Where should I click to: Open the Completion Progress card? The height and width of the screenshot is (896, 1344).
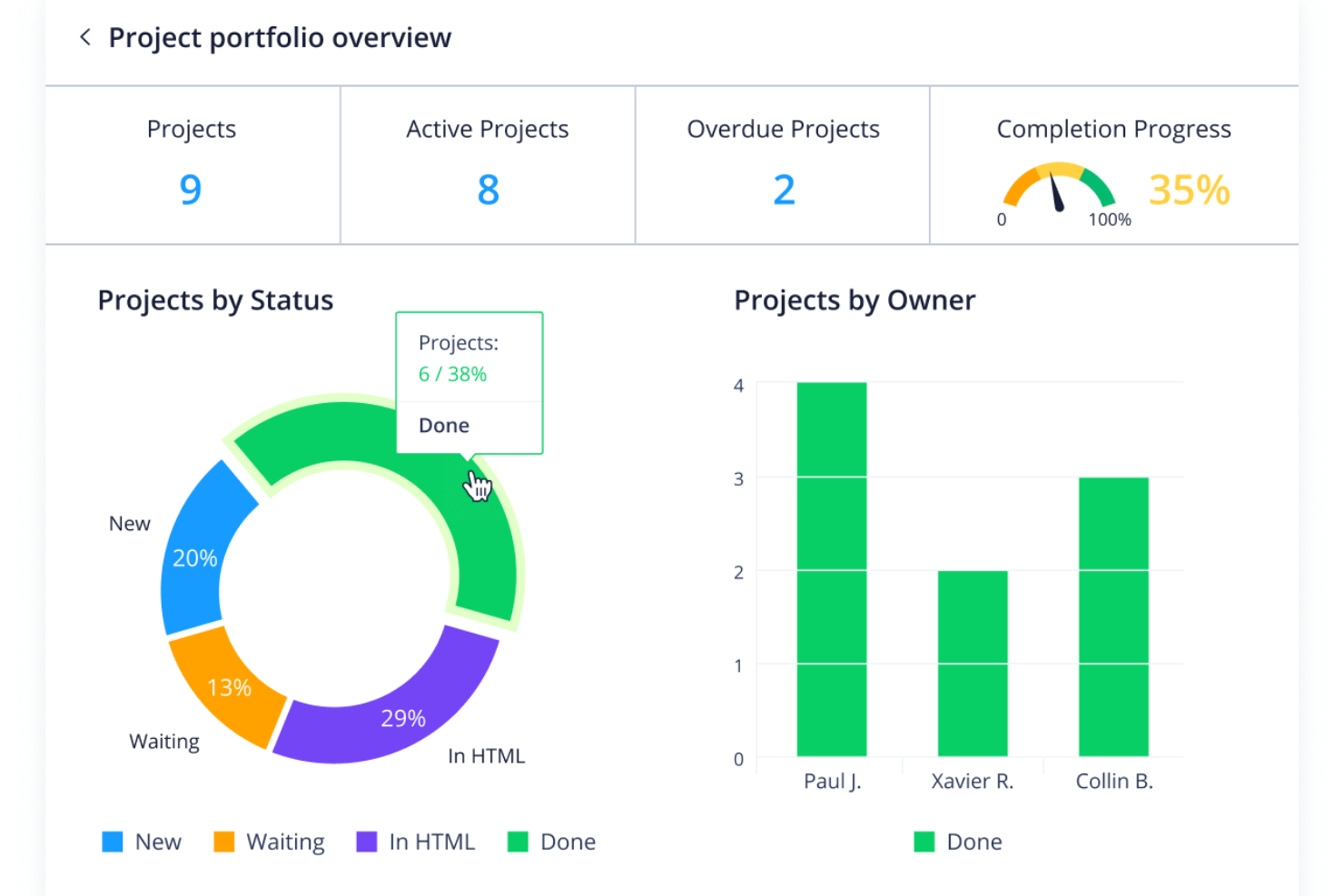coord(1114,165)
